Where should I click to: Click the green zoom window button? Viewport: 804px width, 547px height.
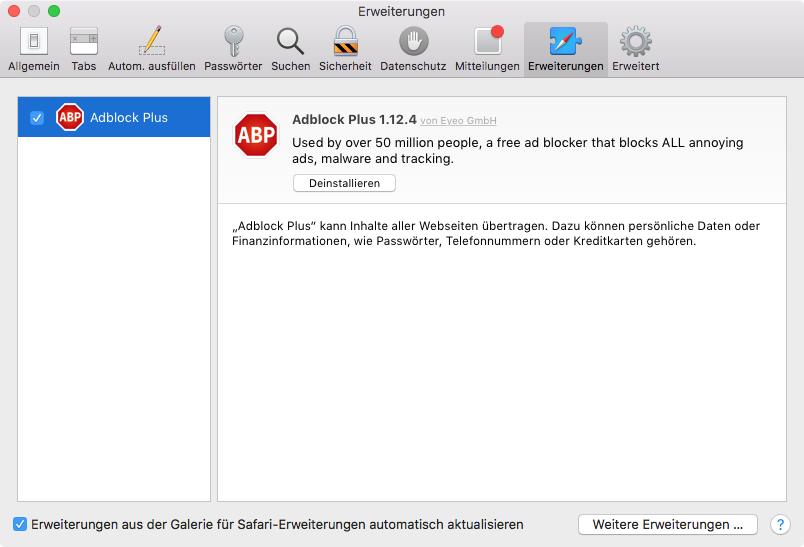pos(54,11)
